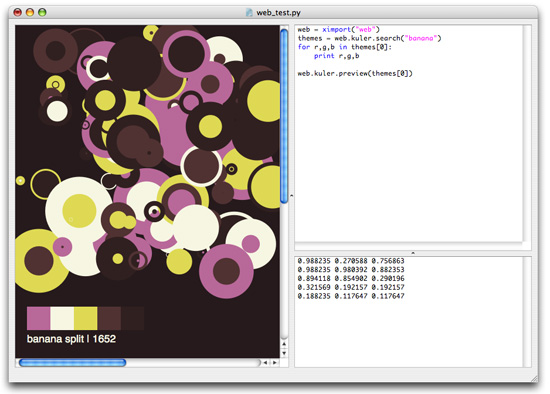The image size is (550, 394).
Task: Click the canvas scroll down arrow
Action: point(284,353)
